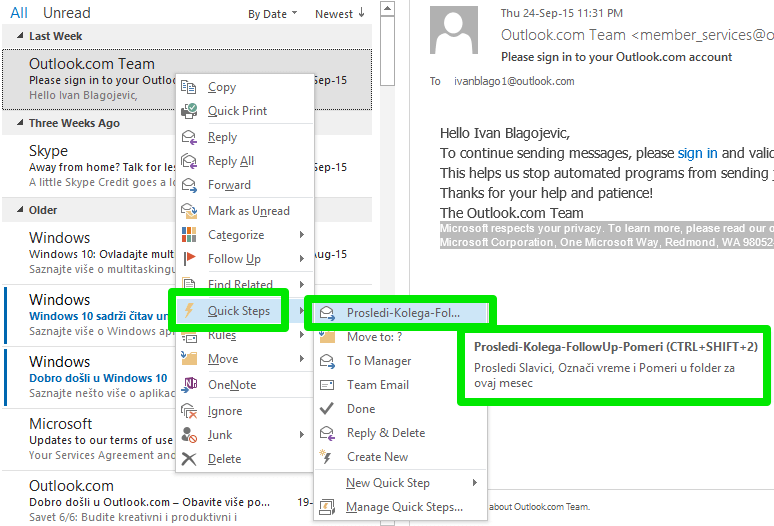Click the Quick Print printer icon
774x526 pixels.
[x=189, y=111]
